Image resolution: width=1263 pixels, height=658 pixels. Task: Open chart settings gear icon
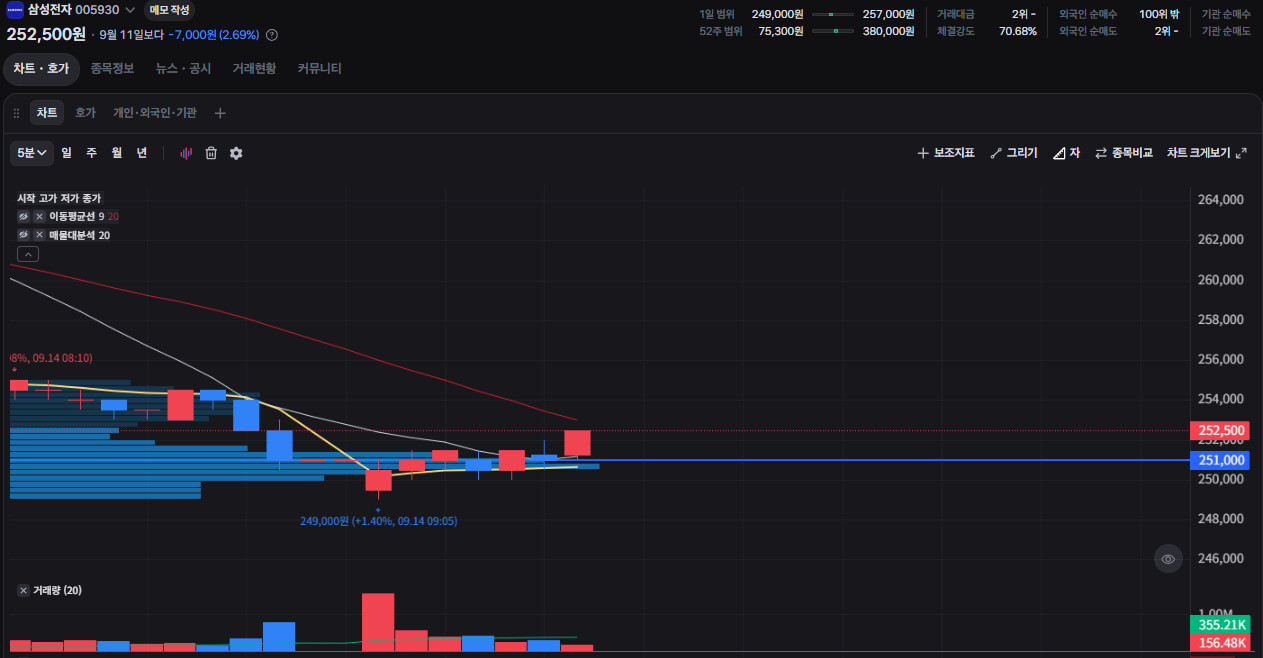pyautogui.click(x=236, y=153)
